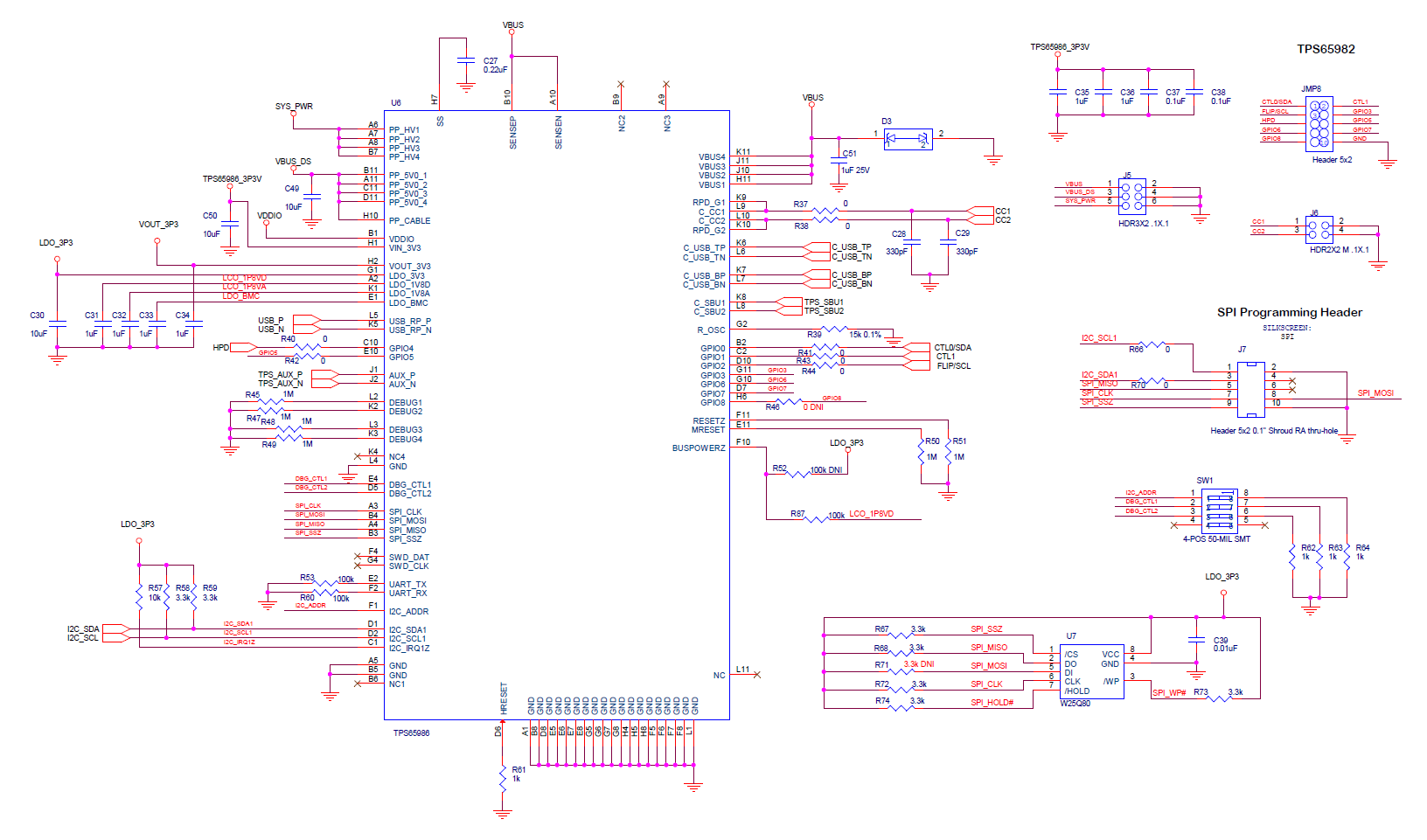1427x840 pixels.
Task: Select the SPI Programming Header title
Action: [x=1289, y=313]
